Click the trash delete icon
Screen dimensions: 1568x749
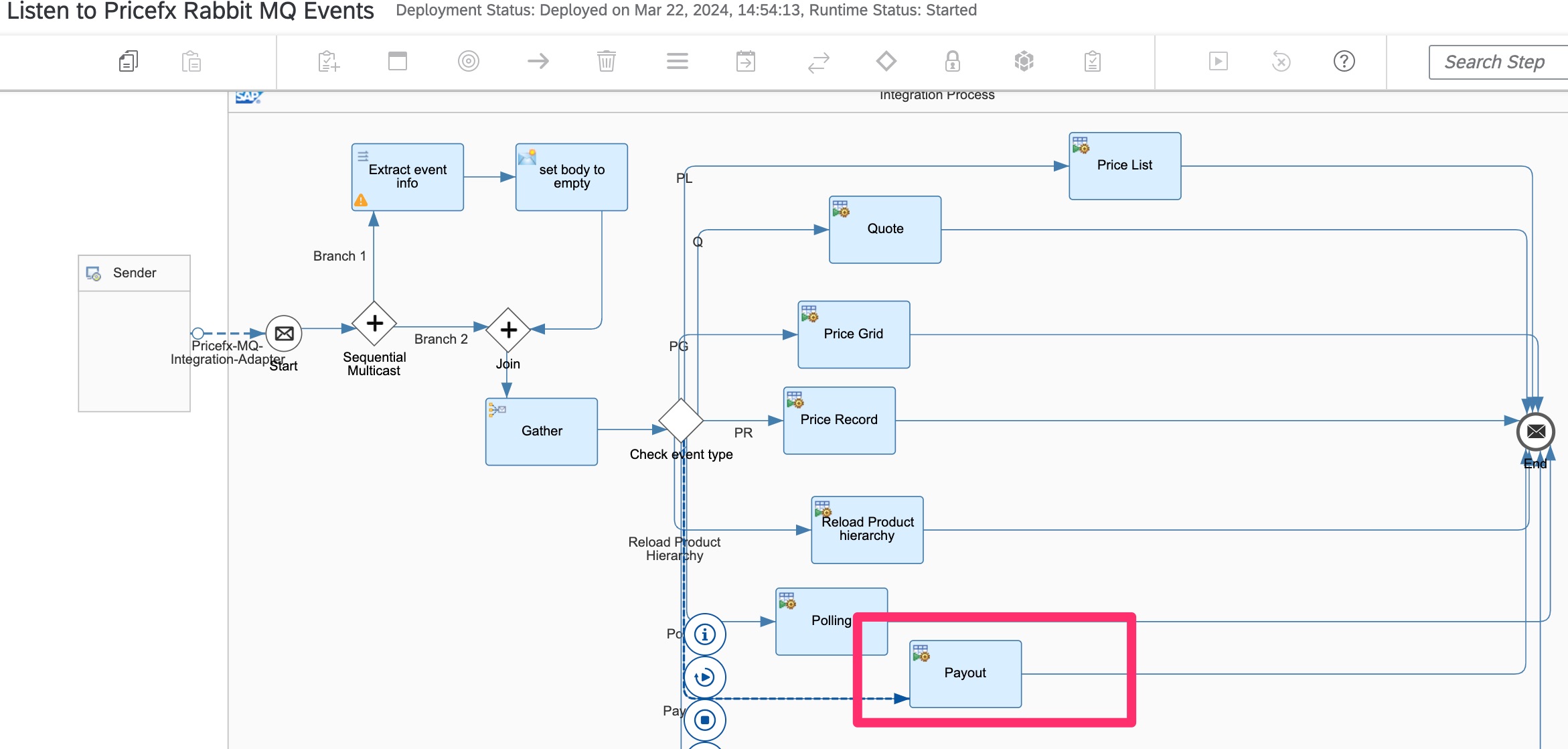(607, 62)
